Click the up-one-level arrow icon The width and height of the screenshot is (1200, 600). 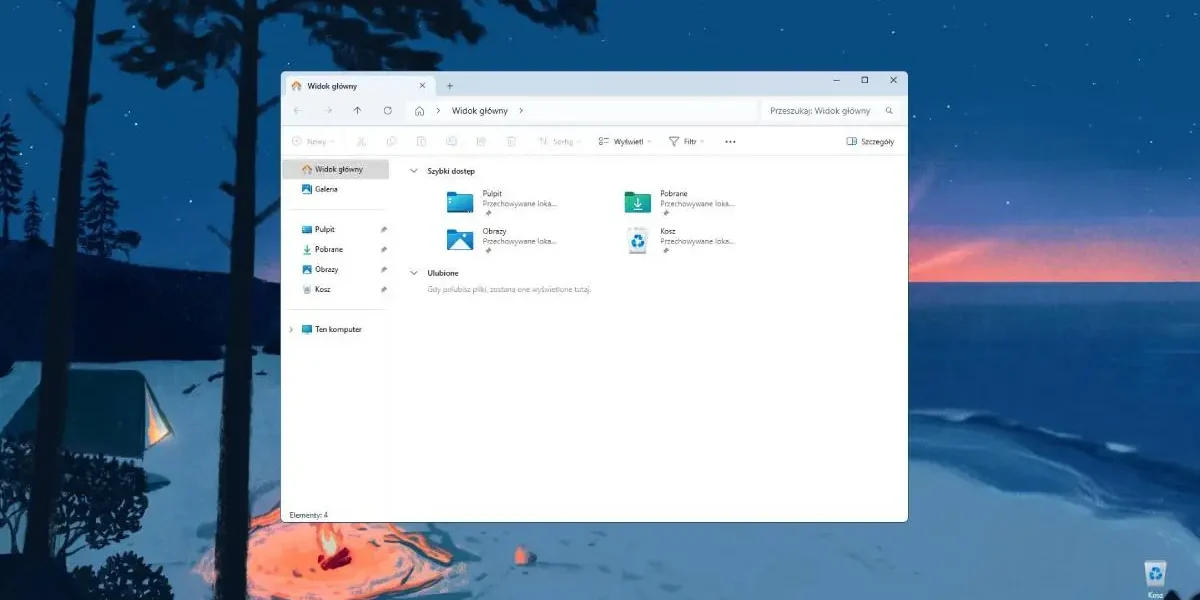pos(357,111)
